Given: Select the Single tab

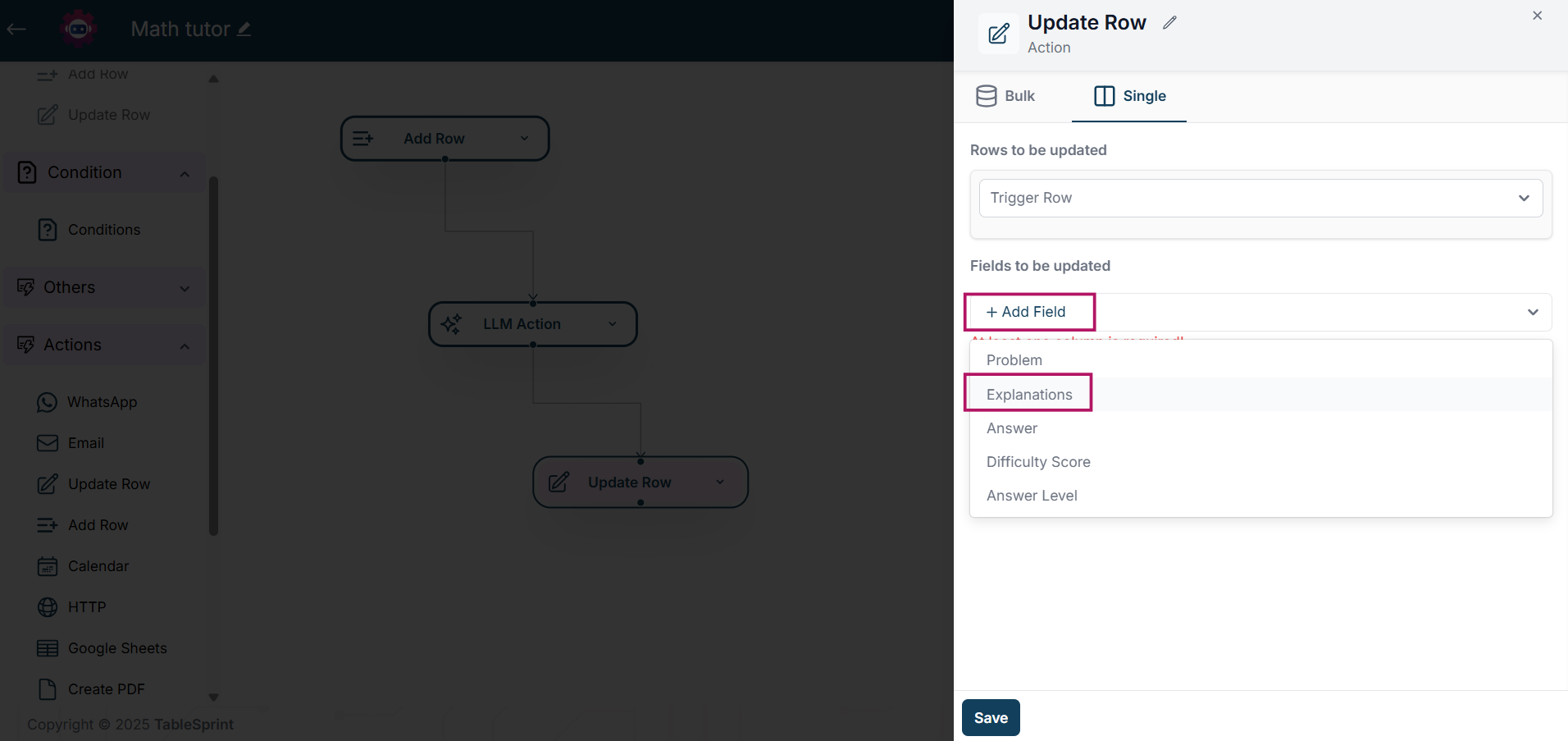Looking at the screenshot, I should click(x=1129, y=96).
